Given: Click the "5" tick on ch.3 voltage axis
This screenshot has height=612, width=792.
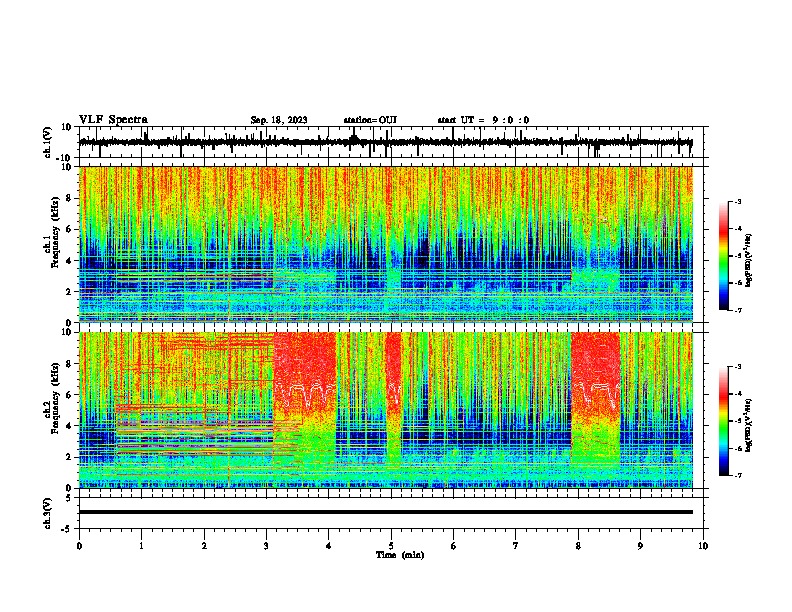Looking at the screenshot, I should [x=69, y=498].
